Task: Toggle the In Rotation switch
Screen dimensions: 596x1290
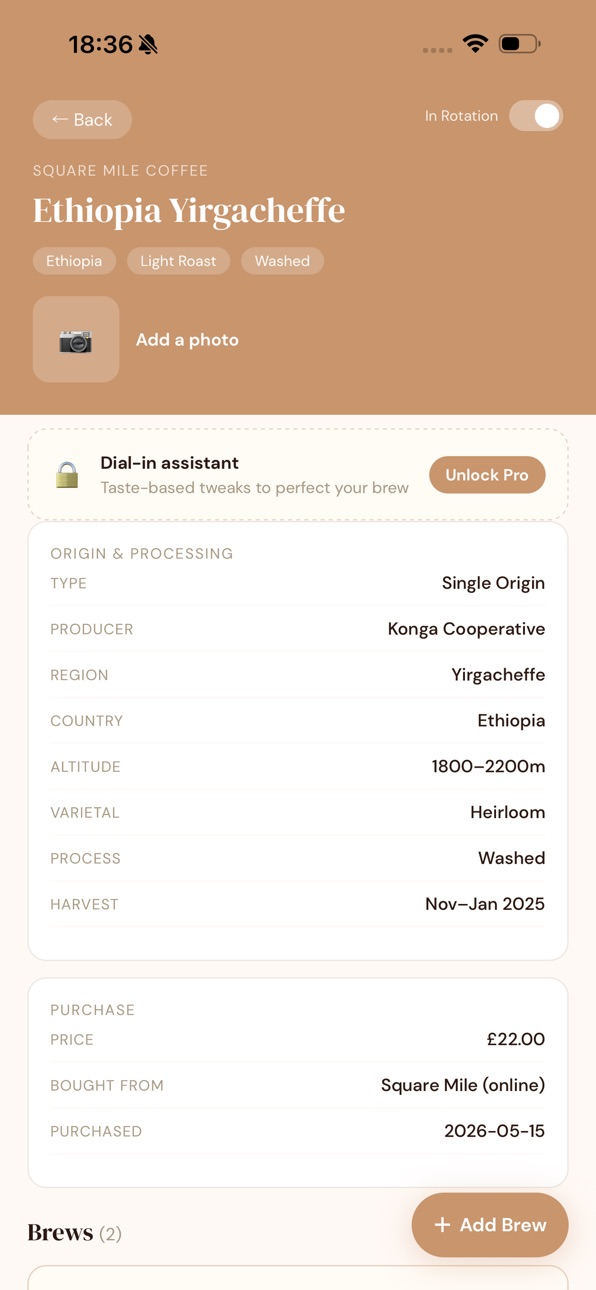Action: point(536,116)
